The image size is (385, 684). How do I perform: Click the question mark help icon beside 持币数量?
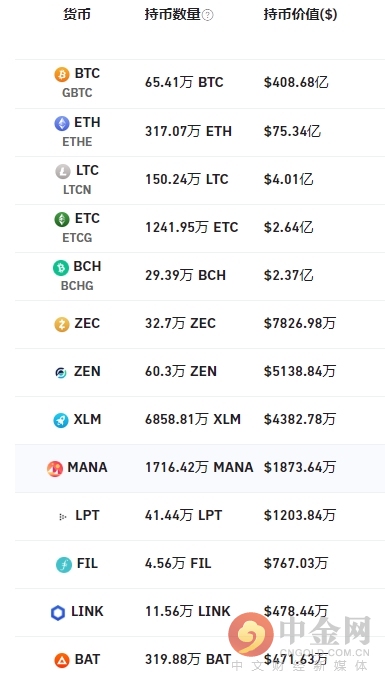[208, 15]
